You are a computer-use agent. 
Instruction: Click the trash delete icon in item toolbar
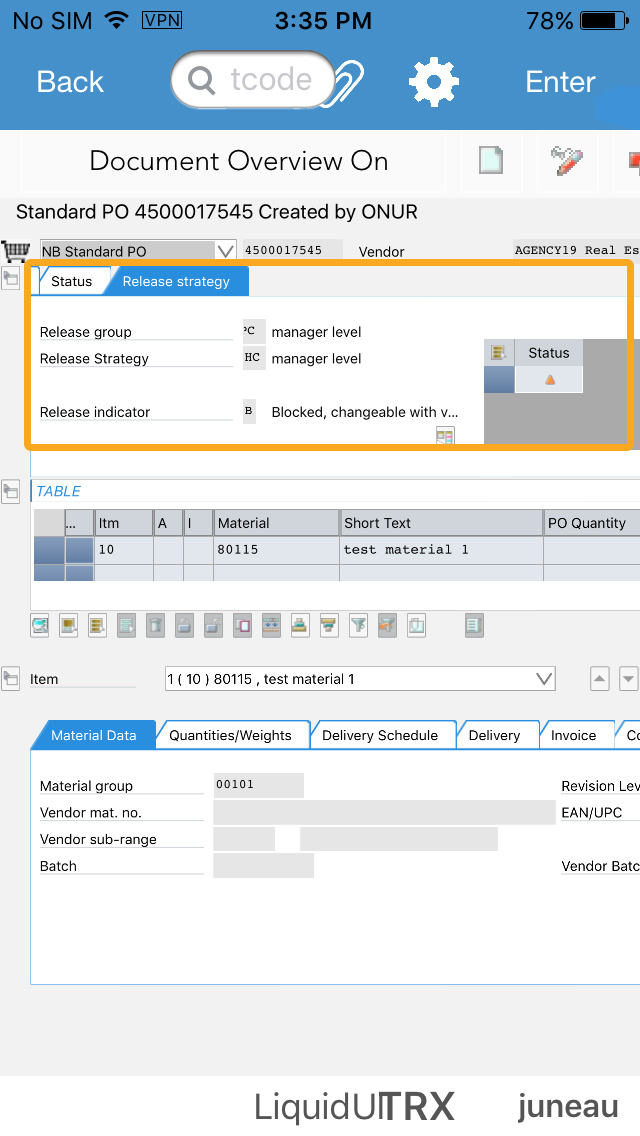(155, 625)
